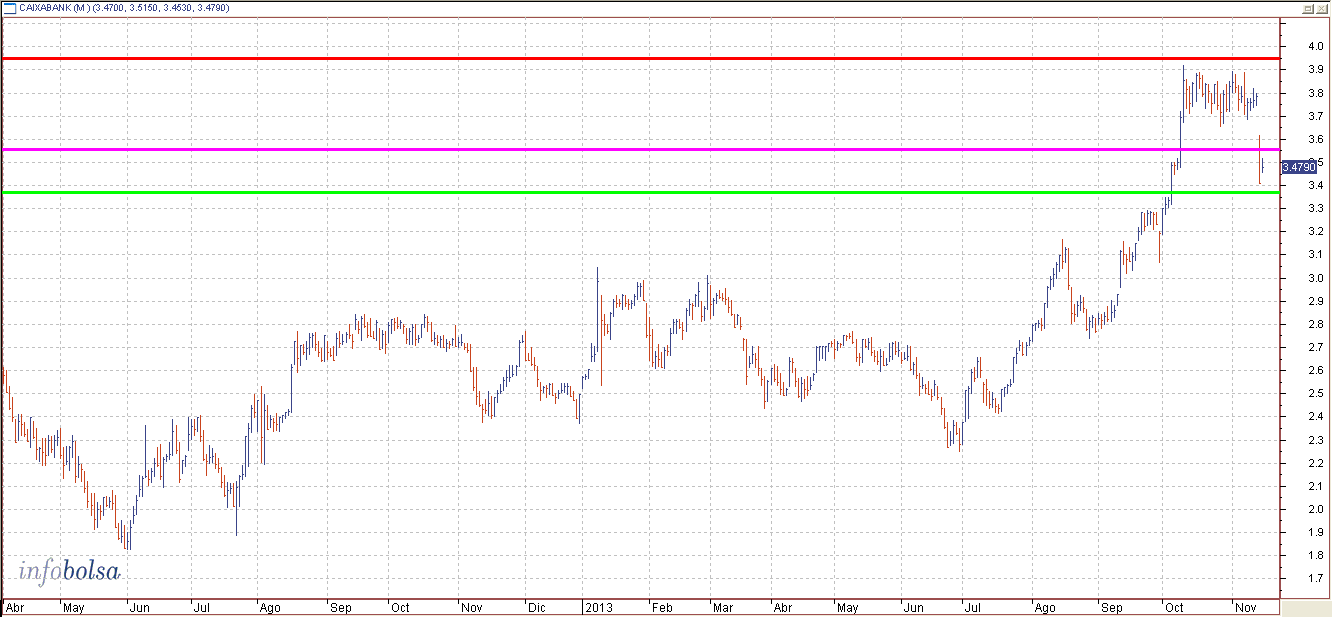Click the Feb month label
The width and height of the screenshot is (1332, 617).
[661, 607]
